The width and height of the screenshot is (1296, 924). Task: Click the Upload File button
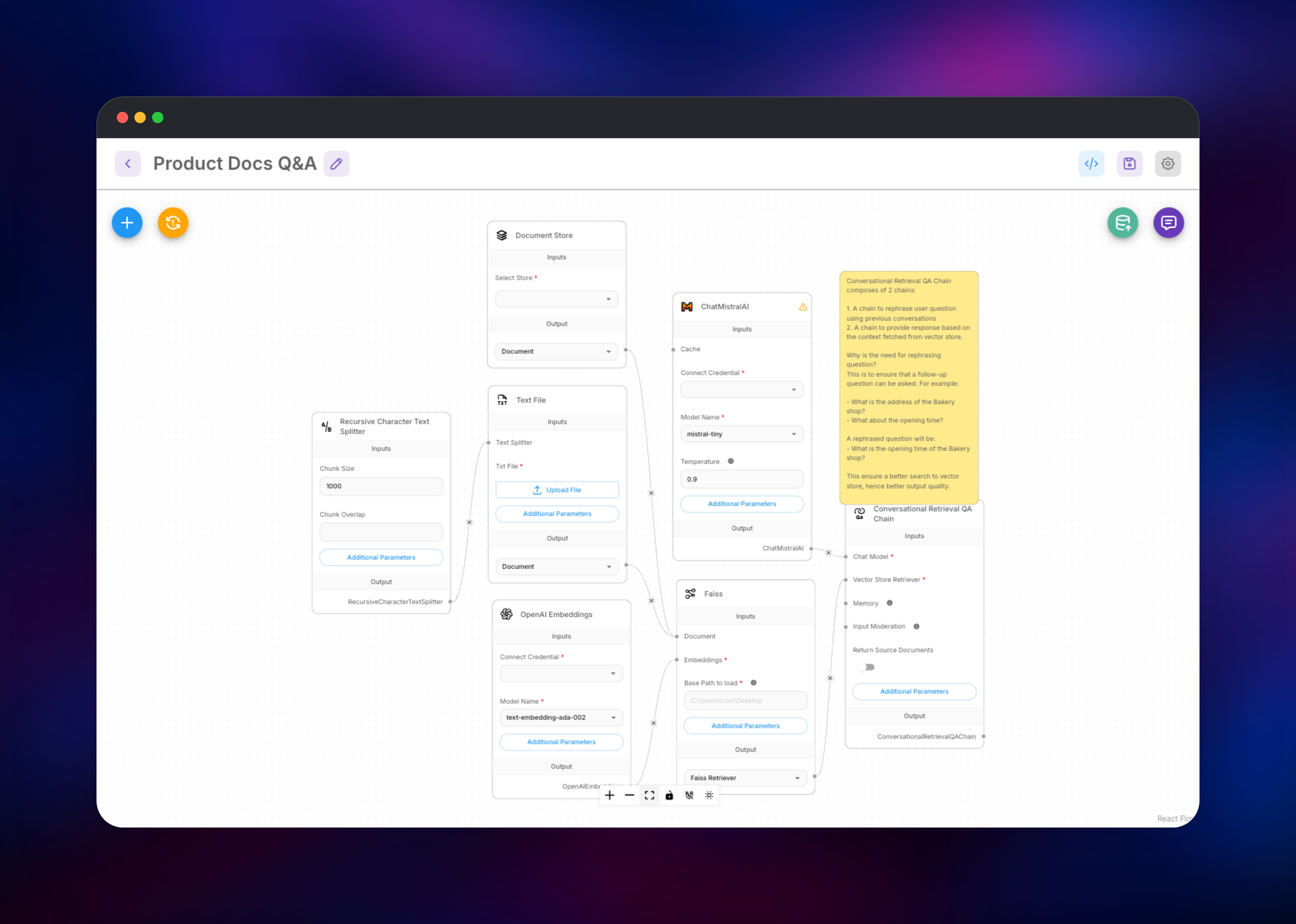click(x=557, y=490)
